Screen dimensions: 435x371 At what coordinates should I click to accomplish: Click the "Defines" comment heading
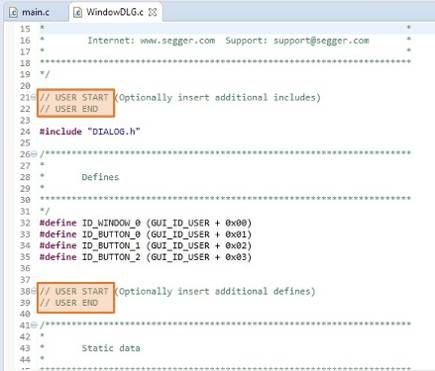(x=100, y=177)
